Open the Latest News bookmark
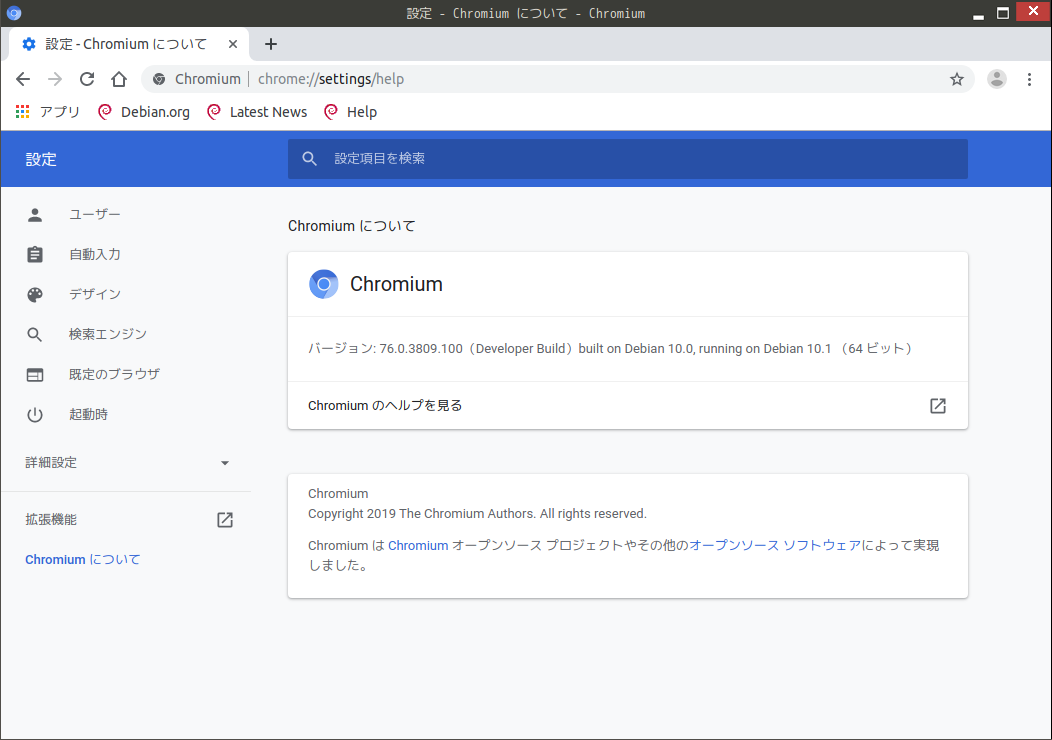Viewport: 1052px width, 740px height. coord(258,112)
